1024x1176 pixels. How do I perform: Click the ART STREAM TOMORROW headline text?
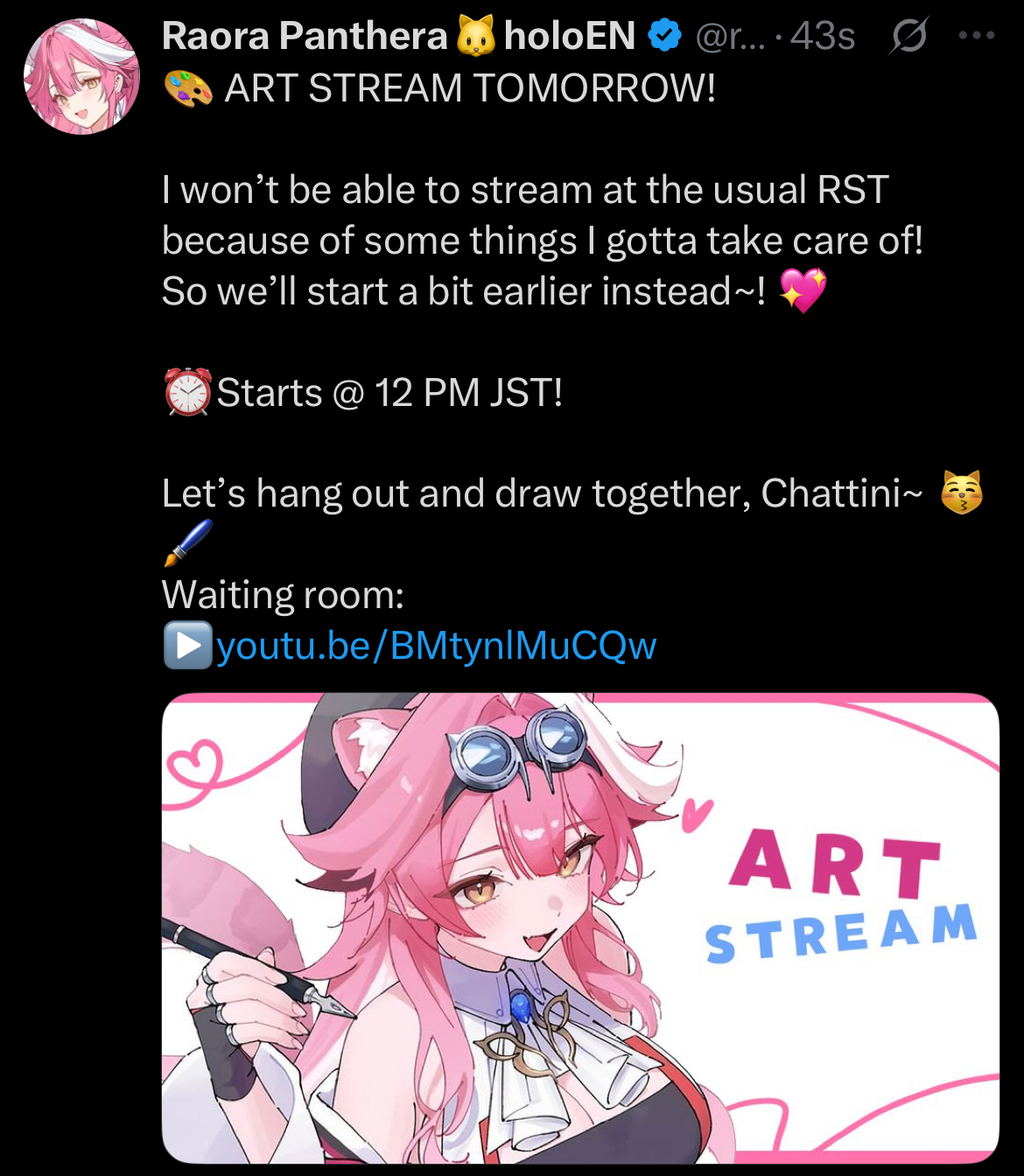[470, 88]
